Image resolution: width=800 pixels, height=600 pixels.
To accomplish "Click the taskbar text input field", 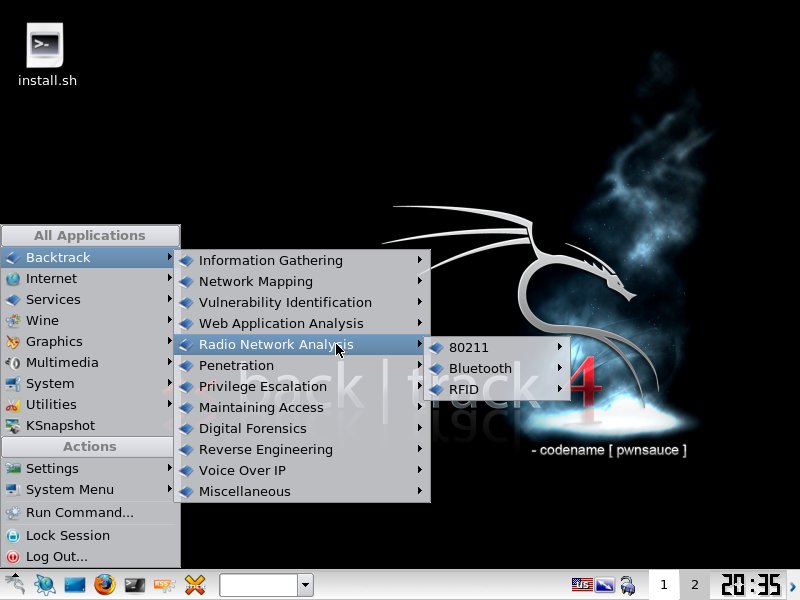I will (x=259, y=585).
